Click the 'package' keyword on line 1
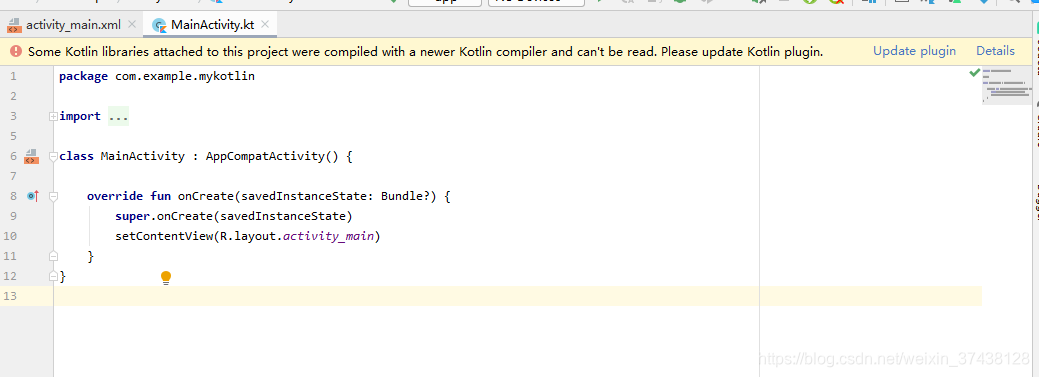 click(x=83, y=76)
